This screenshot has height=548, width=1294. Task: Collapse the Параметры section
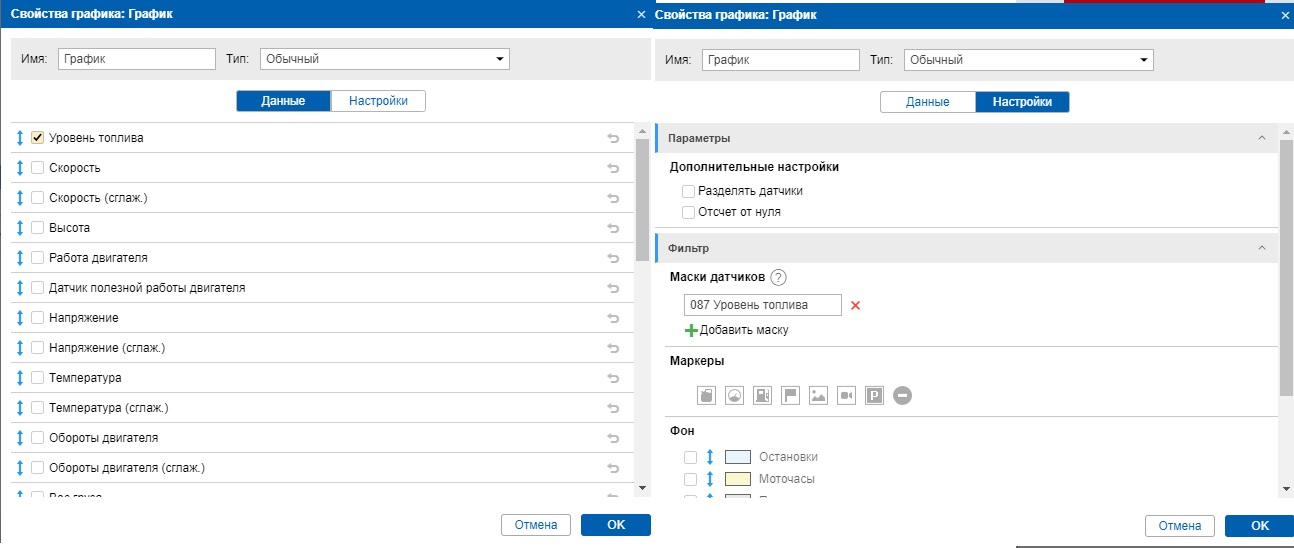[x=1262, y=138]
